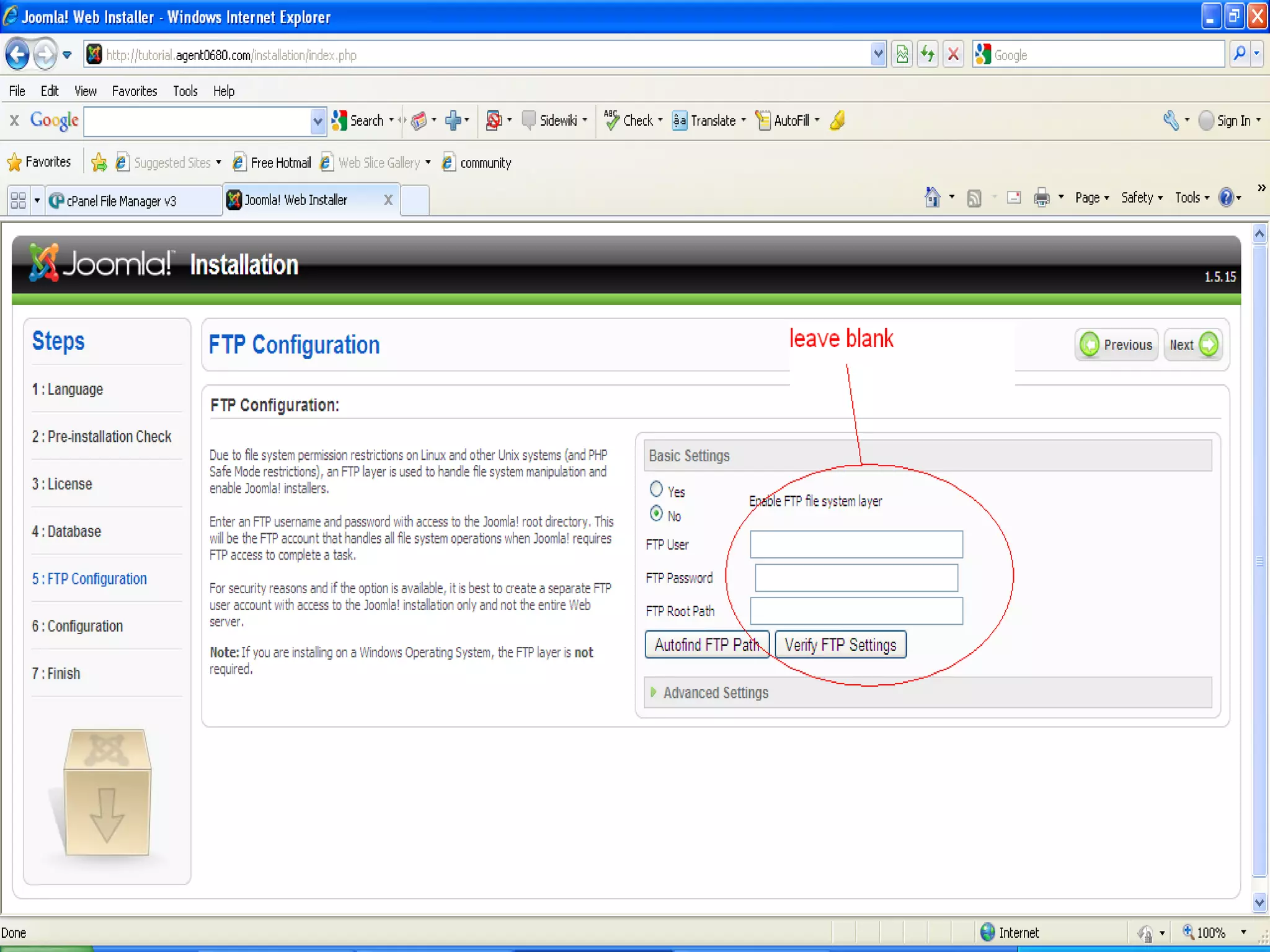The height and width of the screenshot is (952, 1270).
Task: Click the Print icon in command bar
Action: coord(1041,198)
